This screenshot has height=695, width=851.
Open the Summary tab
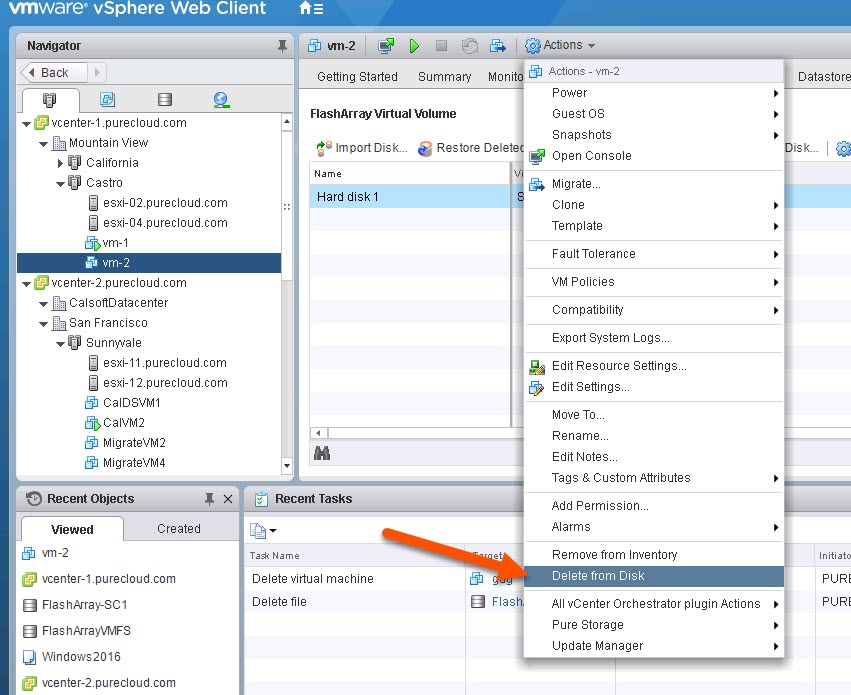coord(444,77)
